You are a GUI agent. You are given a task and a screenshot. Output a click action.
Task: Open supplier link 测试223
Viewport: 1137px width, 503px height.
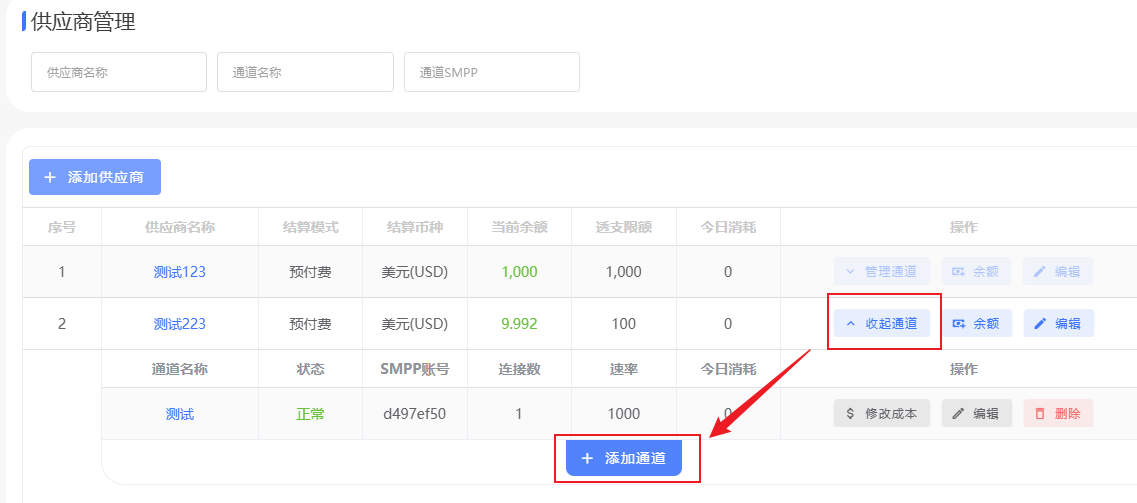[x=180, y=323]
